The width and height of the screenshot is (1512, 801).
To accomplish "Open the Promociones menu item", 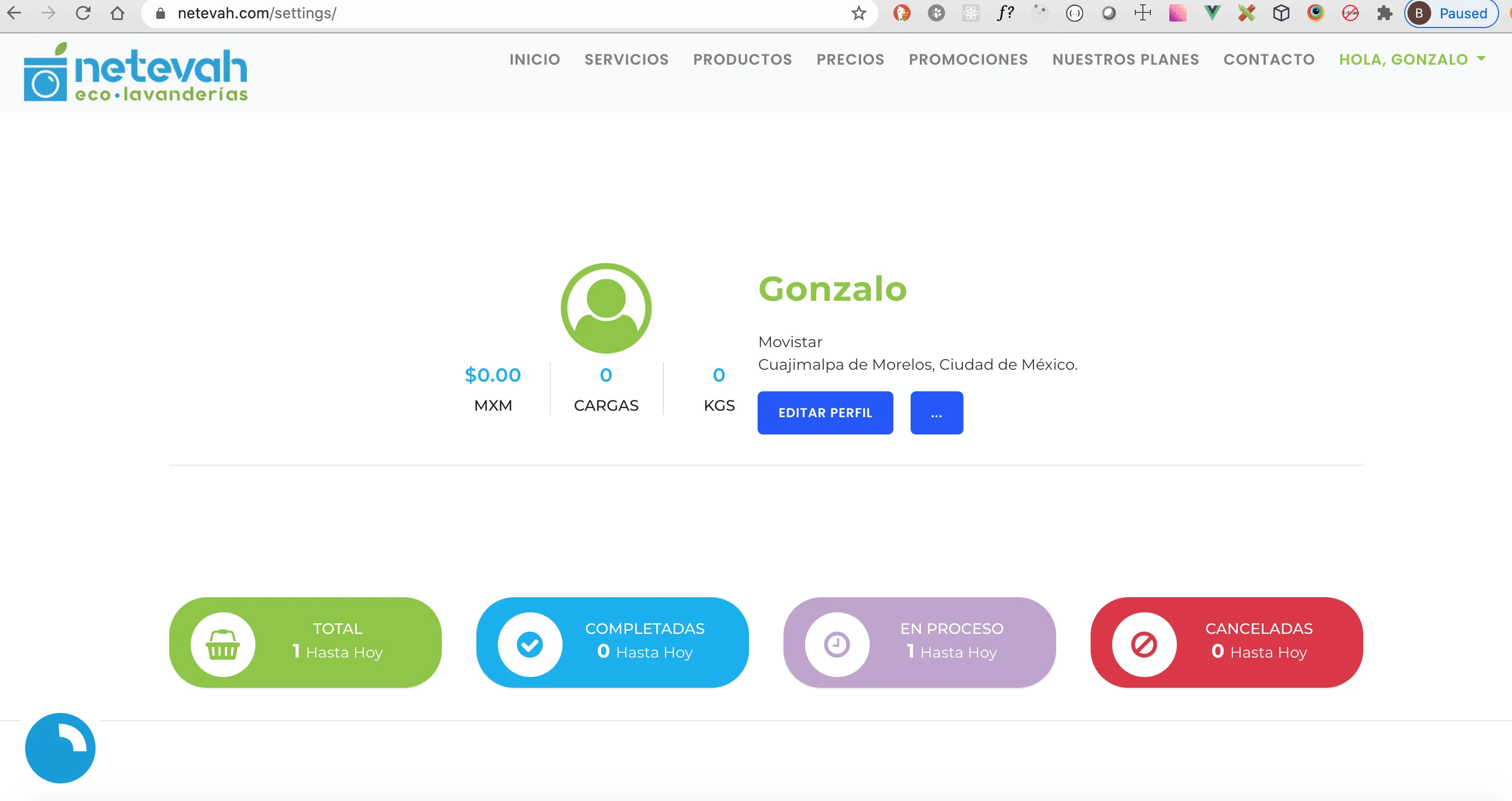I will pos(968,59).
